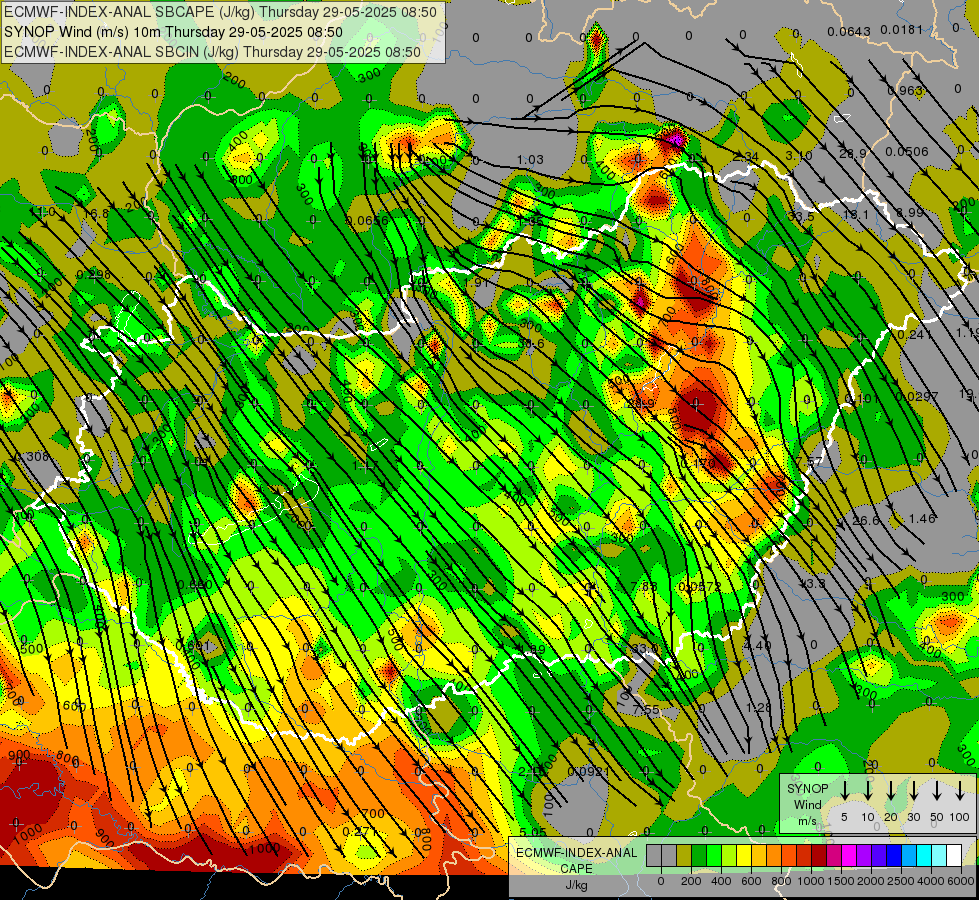Click the 36.6 value on map
Viewport: 979px width, 900px height.
[x=531, y=344]
